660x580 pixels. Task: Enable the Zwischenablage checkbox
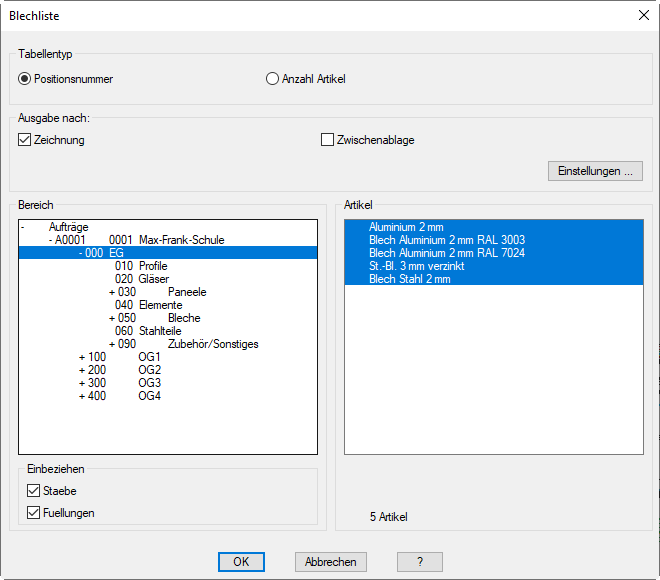coord(327,140)
